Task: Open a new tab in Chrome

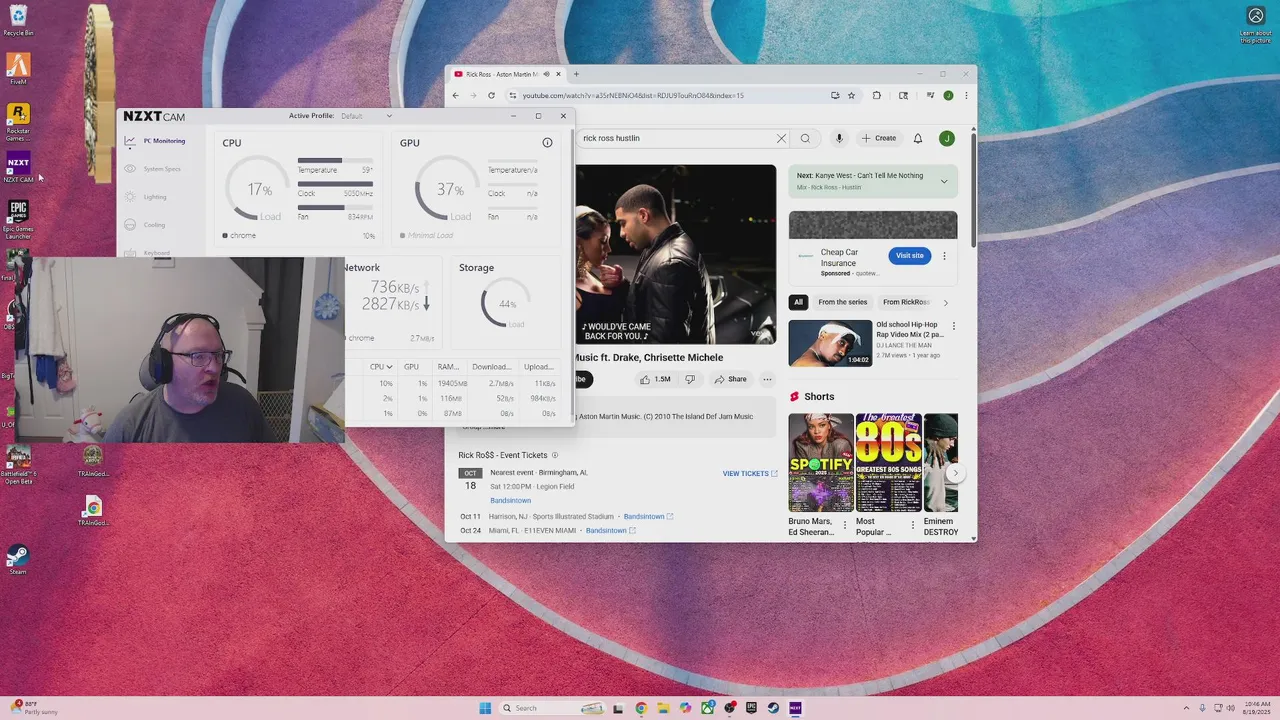Action: (576, 74)
